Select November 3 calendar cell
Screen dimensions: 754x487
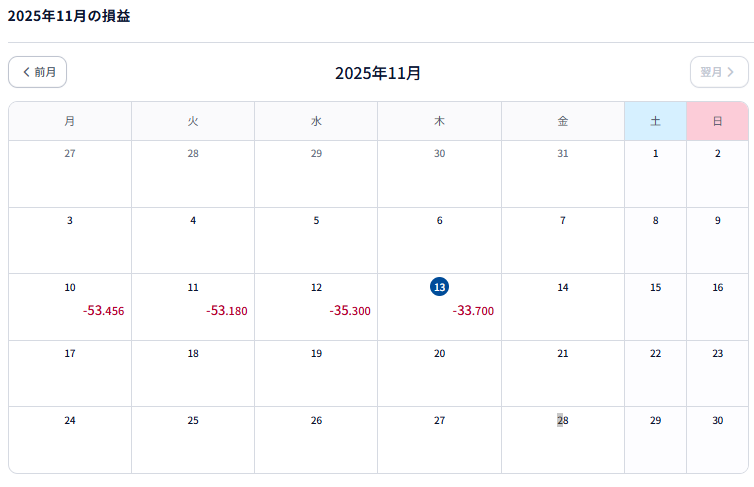tap(69, 239)
